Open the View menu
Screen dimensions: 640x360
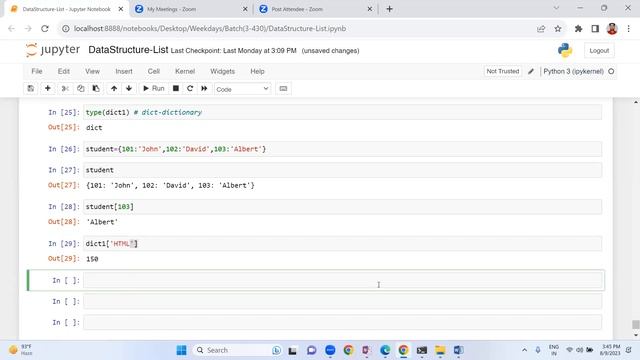coord(92,71)
